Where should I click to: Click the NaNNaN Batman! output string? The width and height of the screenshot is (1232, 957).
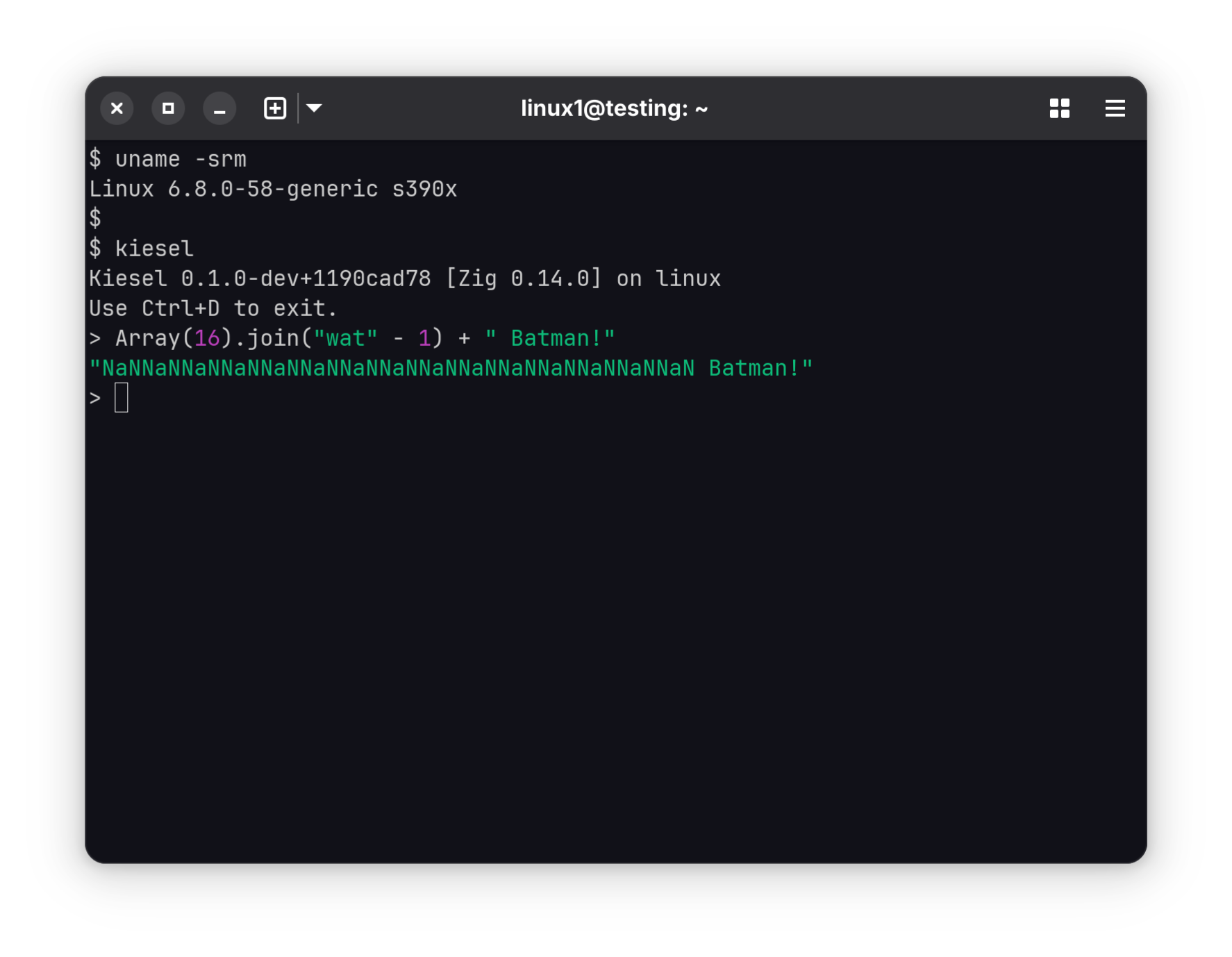451,368
